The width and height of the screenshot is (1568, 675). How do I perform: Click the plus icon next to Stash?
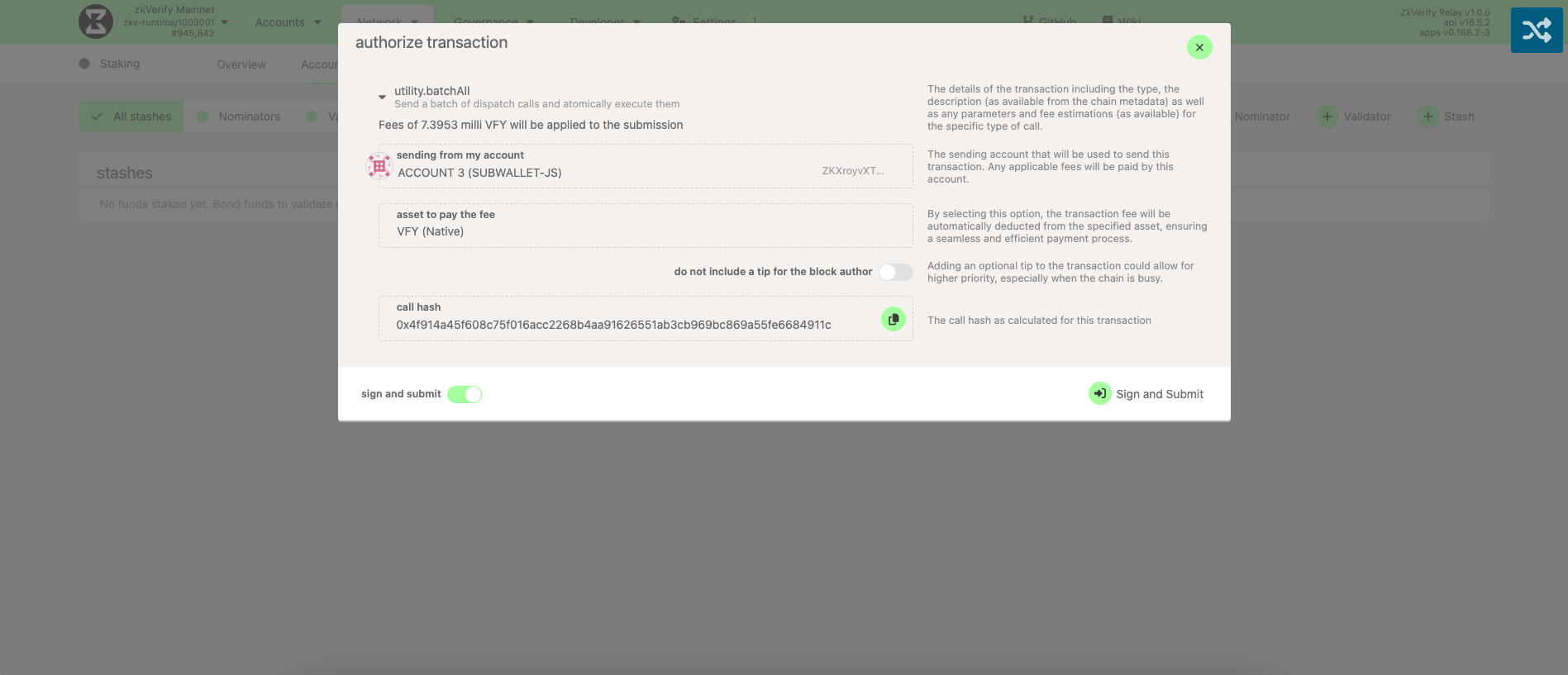pos(1427,116)
